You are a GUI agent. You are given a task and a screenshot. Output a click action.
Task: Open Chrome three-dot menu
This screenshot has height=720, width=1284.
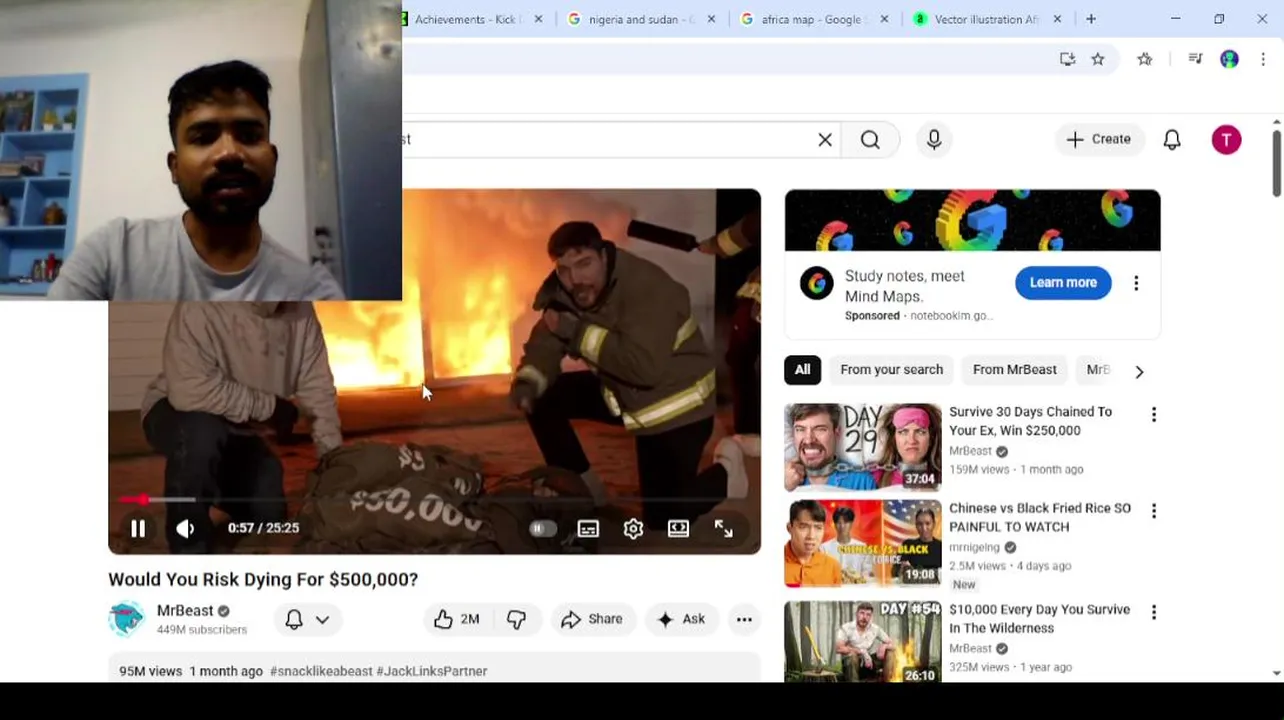tap(1263, 59)
